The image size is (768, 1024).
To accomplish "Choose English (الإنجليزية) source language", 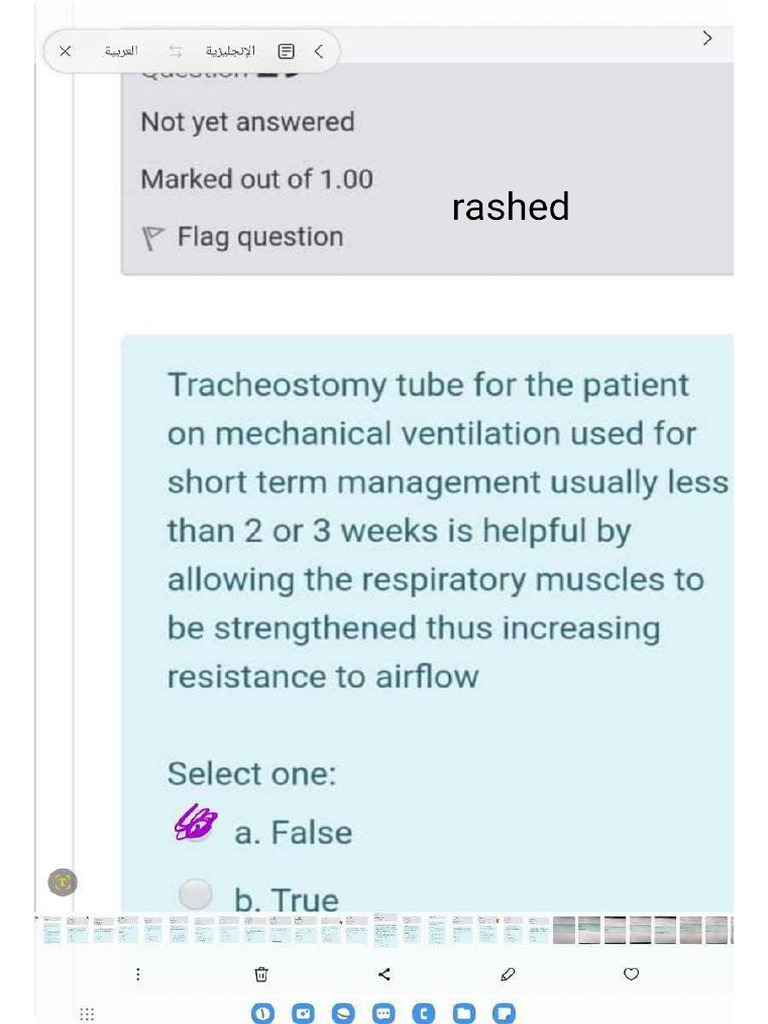I will tap(230, 51).
